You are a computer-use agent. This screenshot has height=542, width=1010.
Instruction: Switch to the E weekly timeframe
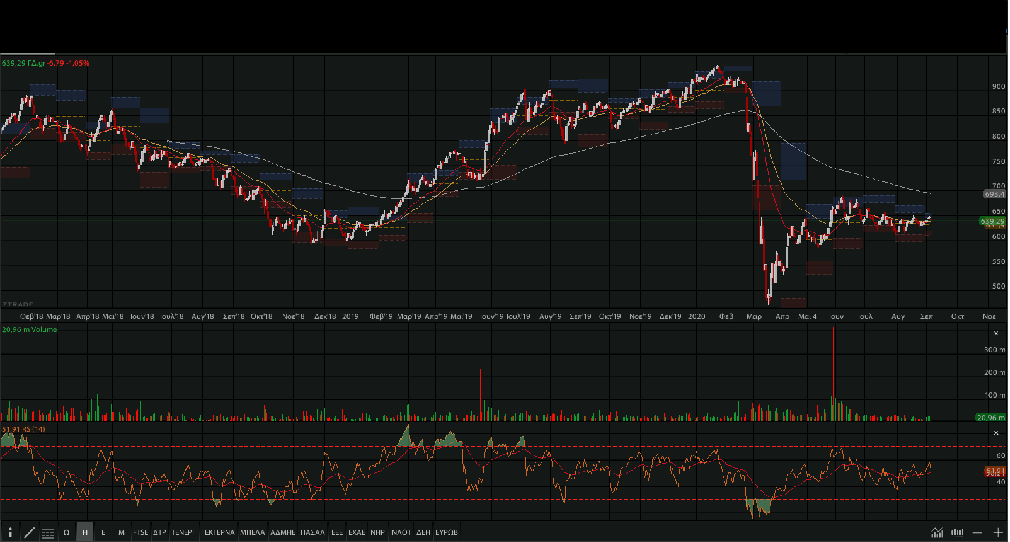[103, 532]
